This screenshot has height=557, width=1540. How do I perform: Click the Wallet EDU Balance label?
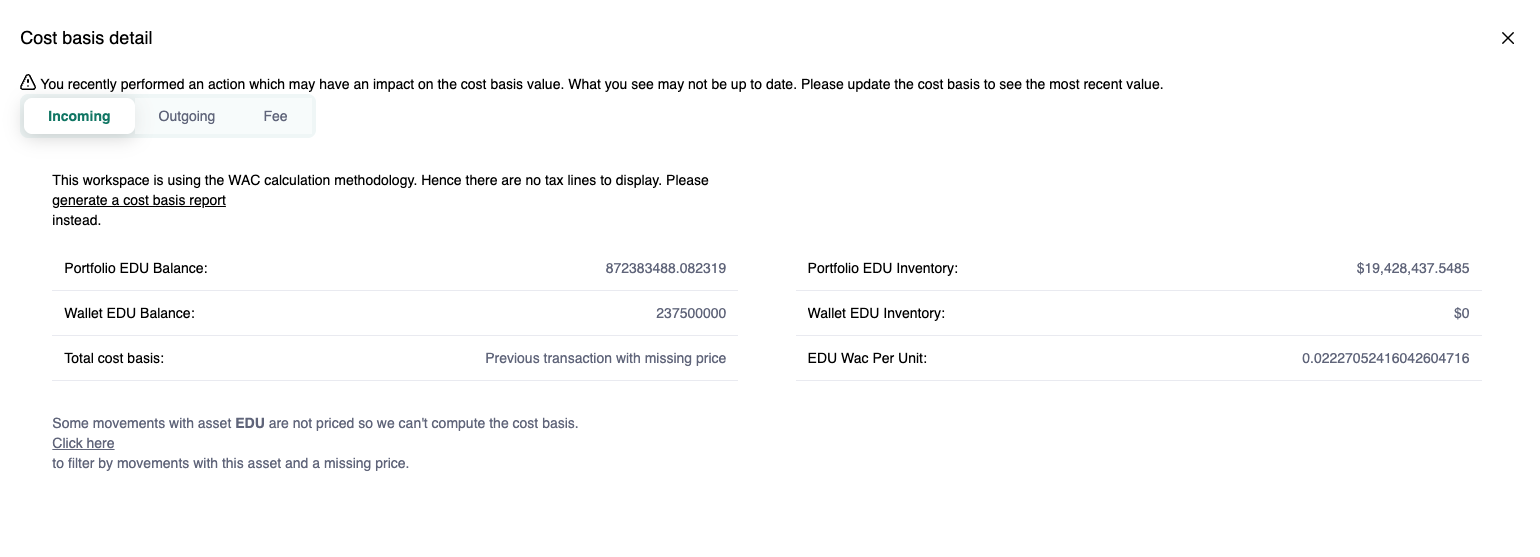(129, 313)
